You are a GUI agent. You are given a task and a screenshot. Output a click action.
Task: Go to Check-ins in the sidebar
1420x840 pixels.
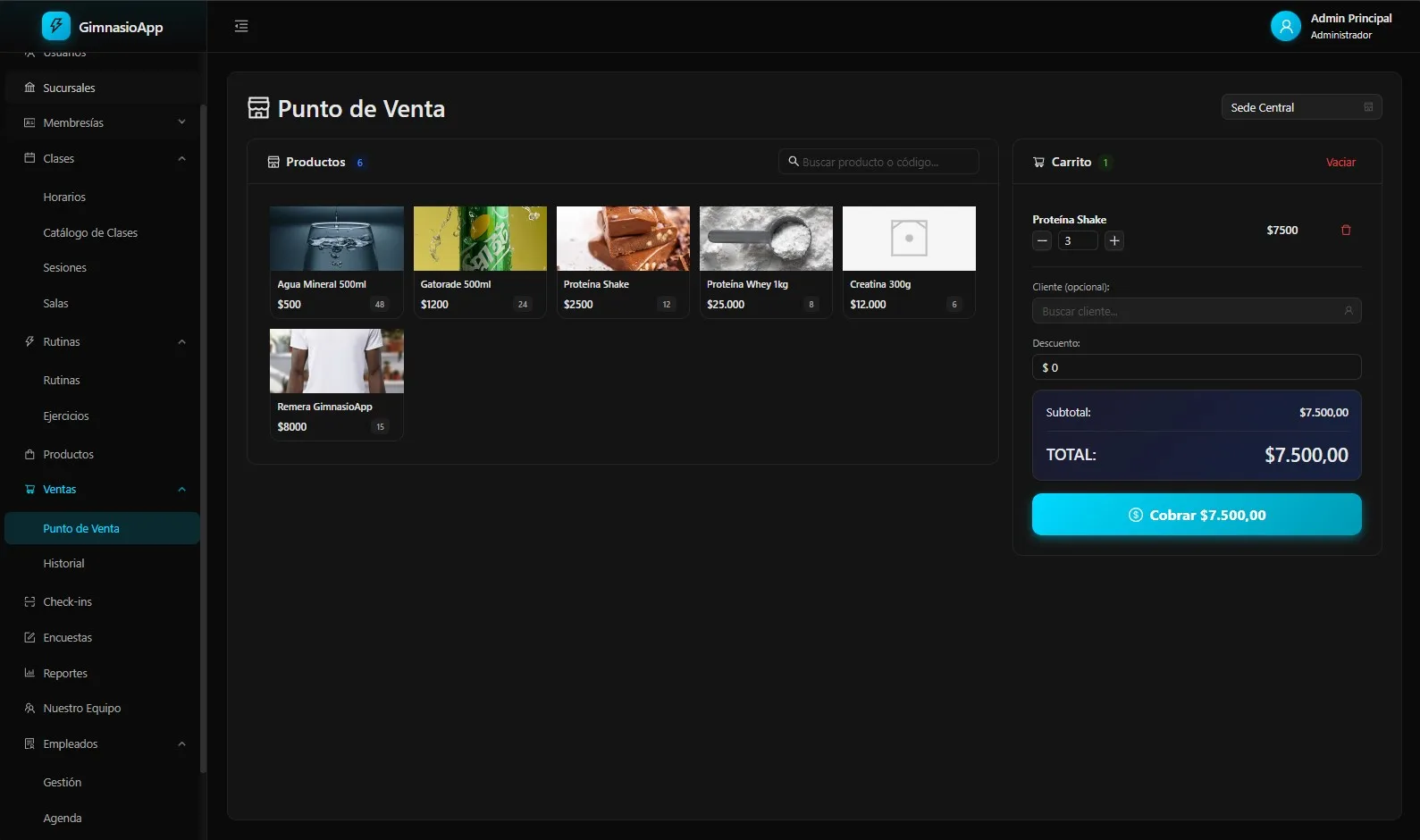[x=67, y=602]
